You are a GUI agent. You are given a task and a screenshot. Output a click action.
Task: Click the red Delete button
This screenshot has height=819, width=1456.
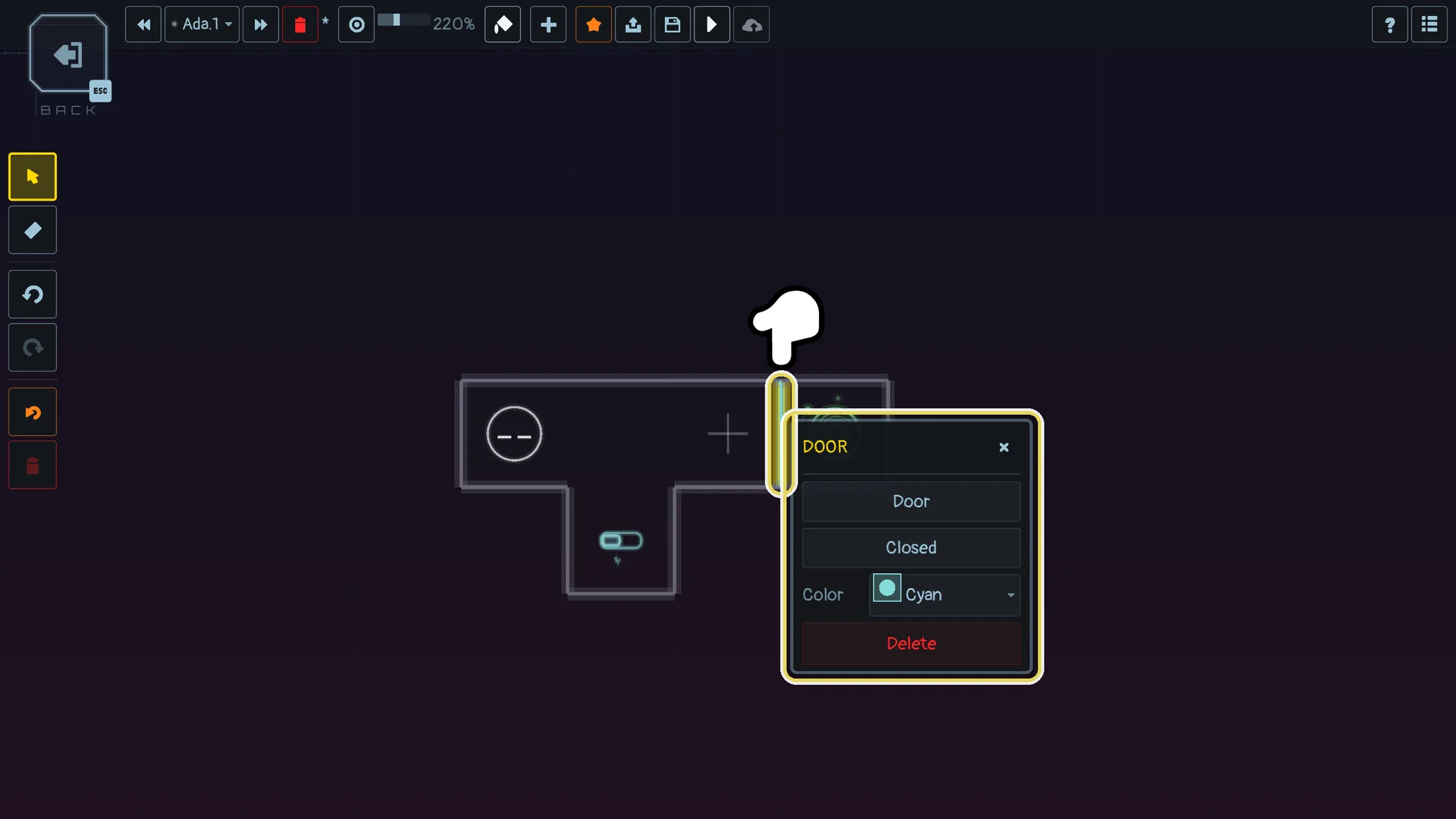point(912,643)
